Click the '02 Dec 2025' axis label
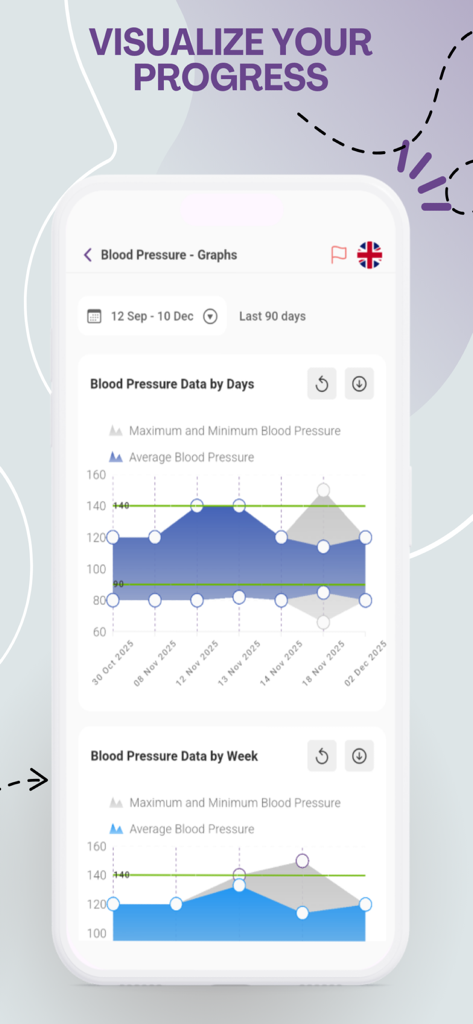The image size is (473, 1024). pyautogui.click(x=365, y=663)
